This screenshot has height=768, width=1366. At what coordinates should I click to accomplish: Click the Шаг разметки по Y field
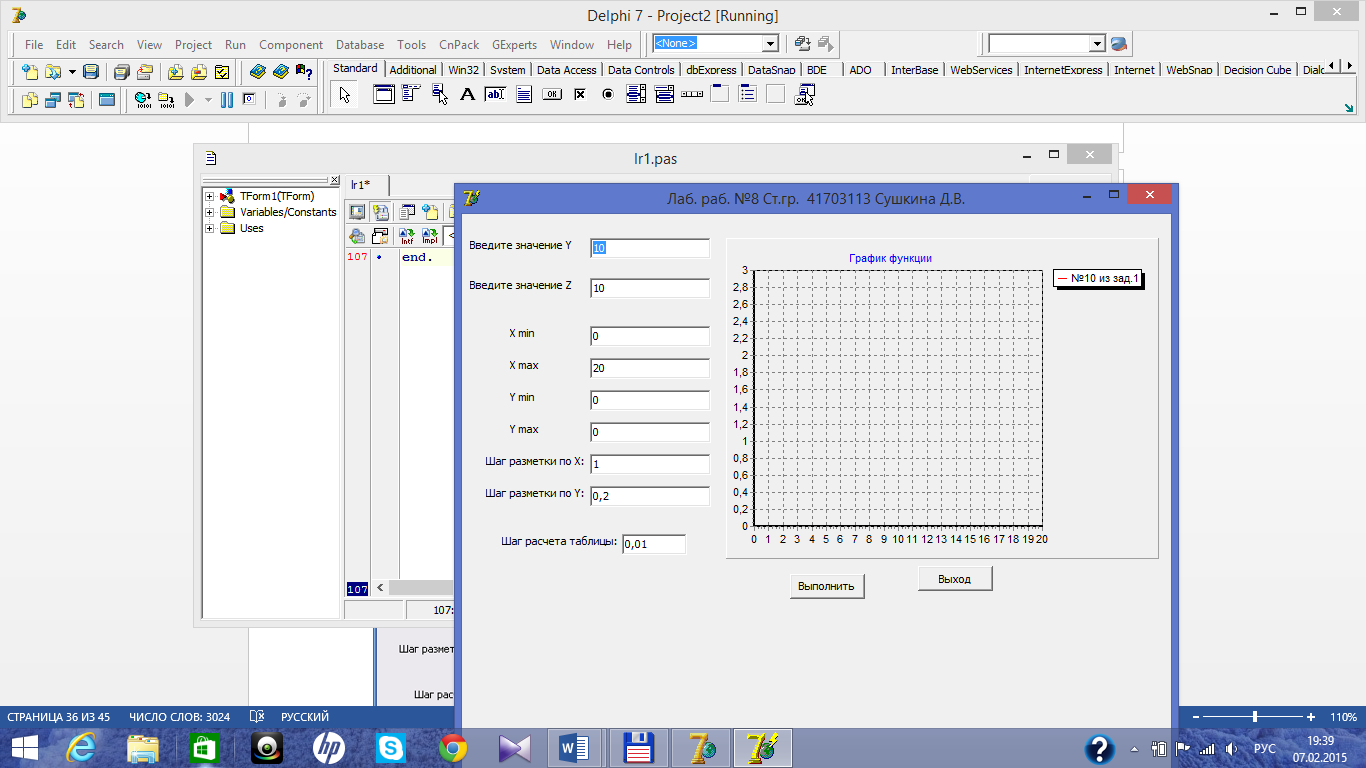point(650,496)
